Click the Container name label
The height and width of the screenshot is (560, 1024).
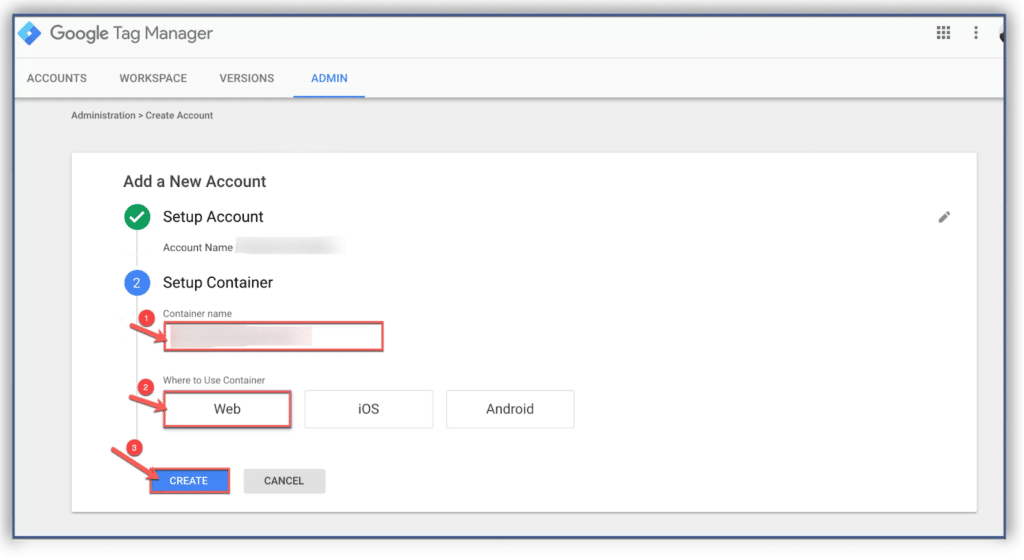click(197, 313)
